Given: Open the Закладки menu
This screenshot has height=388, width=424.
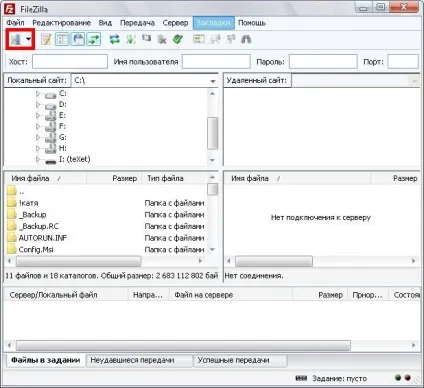Looking at the screenshot, I should click(214, 23).
